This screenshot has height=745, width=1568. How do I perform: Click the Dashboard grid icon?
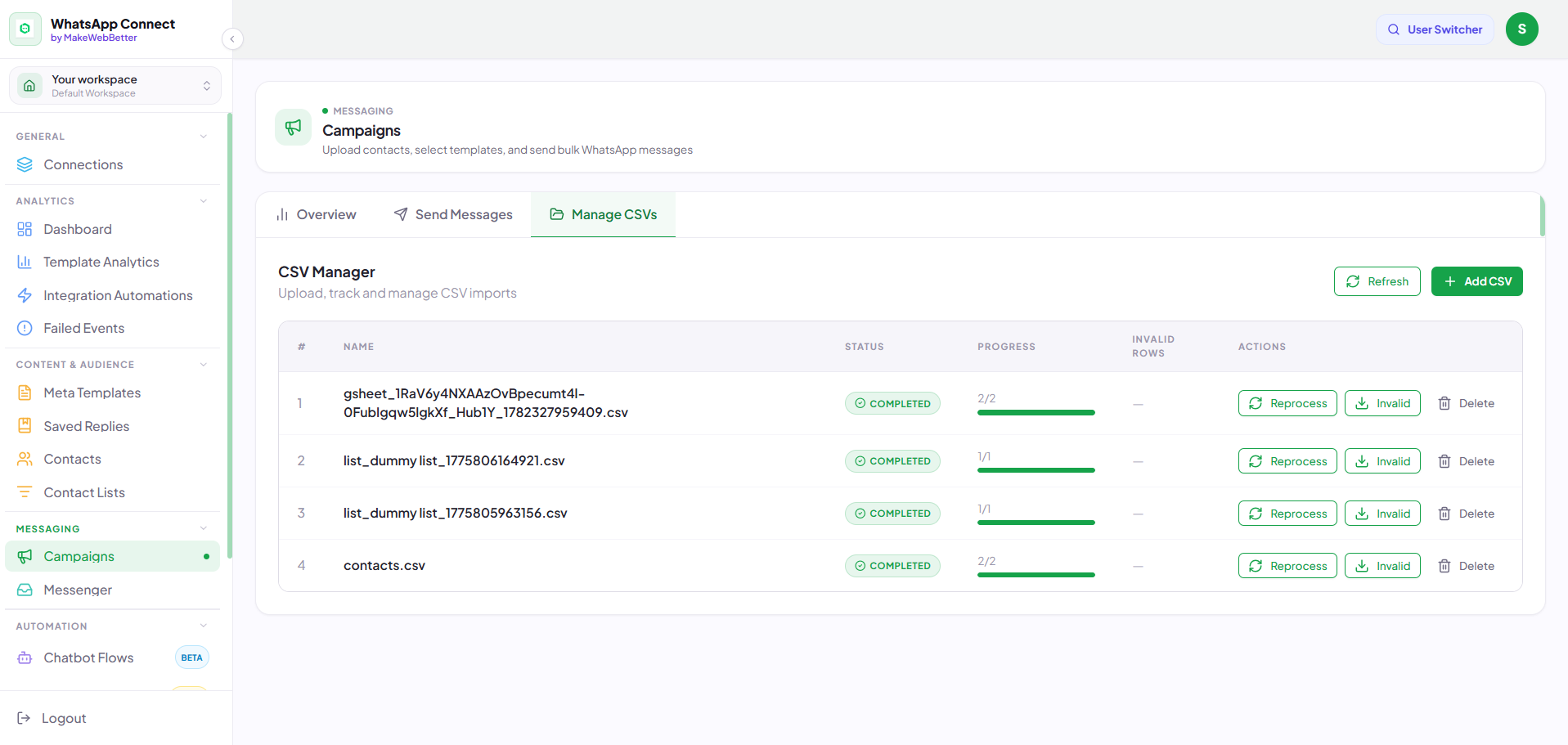25,229
